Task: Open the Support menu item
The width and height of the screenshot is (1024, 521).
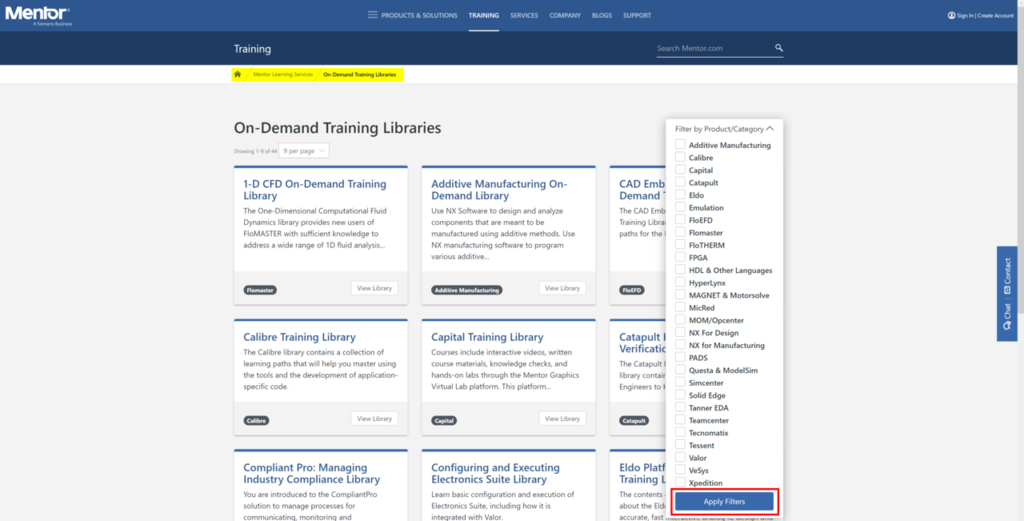Action: pyautogui.click(x=637, y=15)
